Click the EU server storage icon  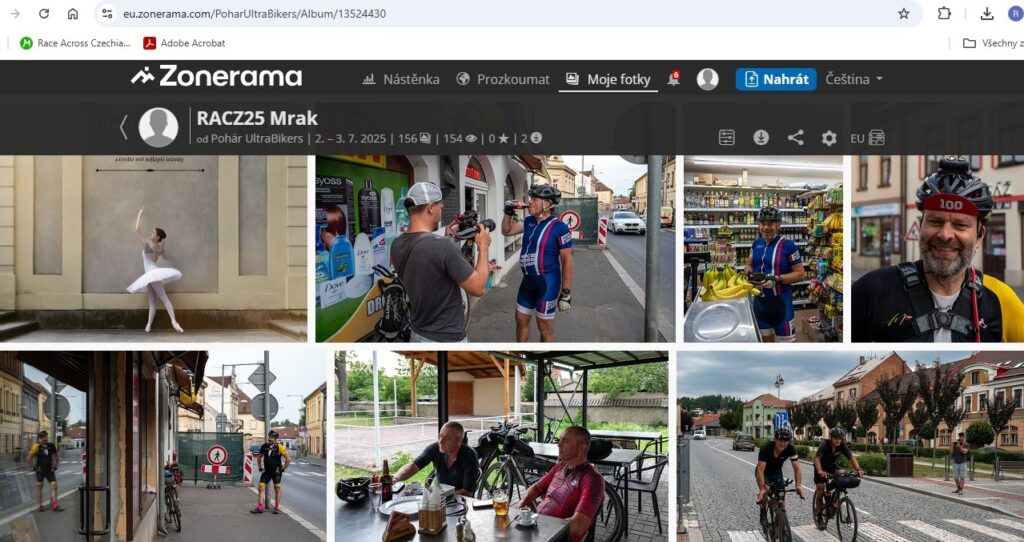point(867,138)
